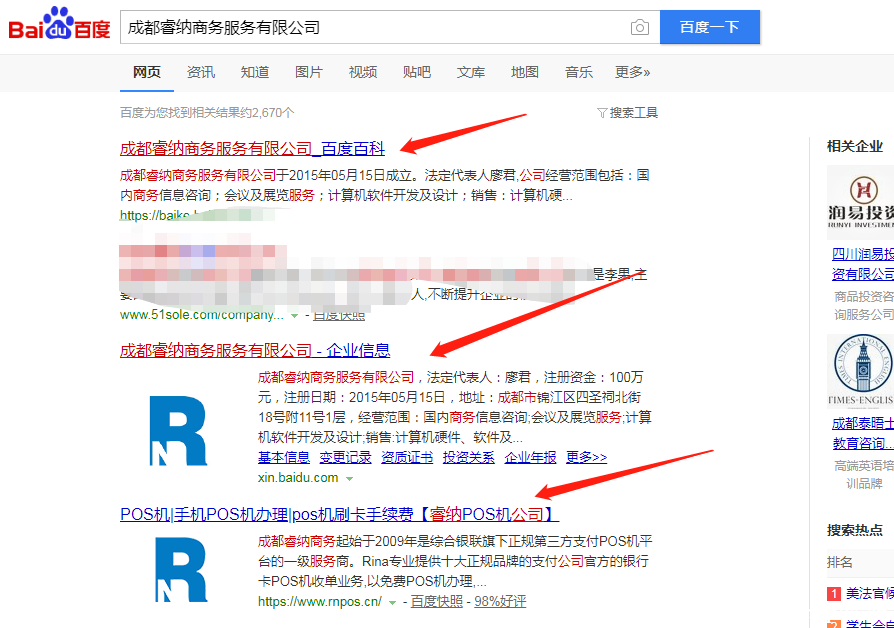The image size is (894, 628).
Task: Open 成都睿纳商务服务有限公司 - 企业信息 result
Action: (255, 350)
